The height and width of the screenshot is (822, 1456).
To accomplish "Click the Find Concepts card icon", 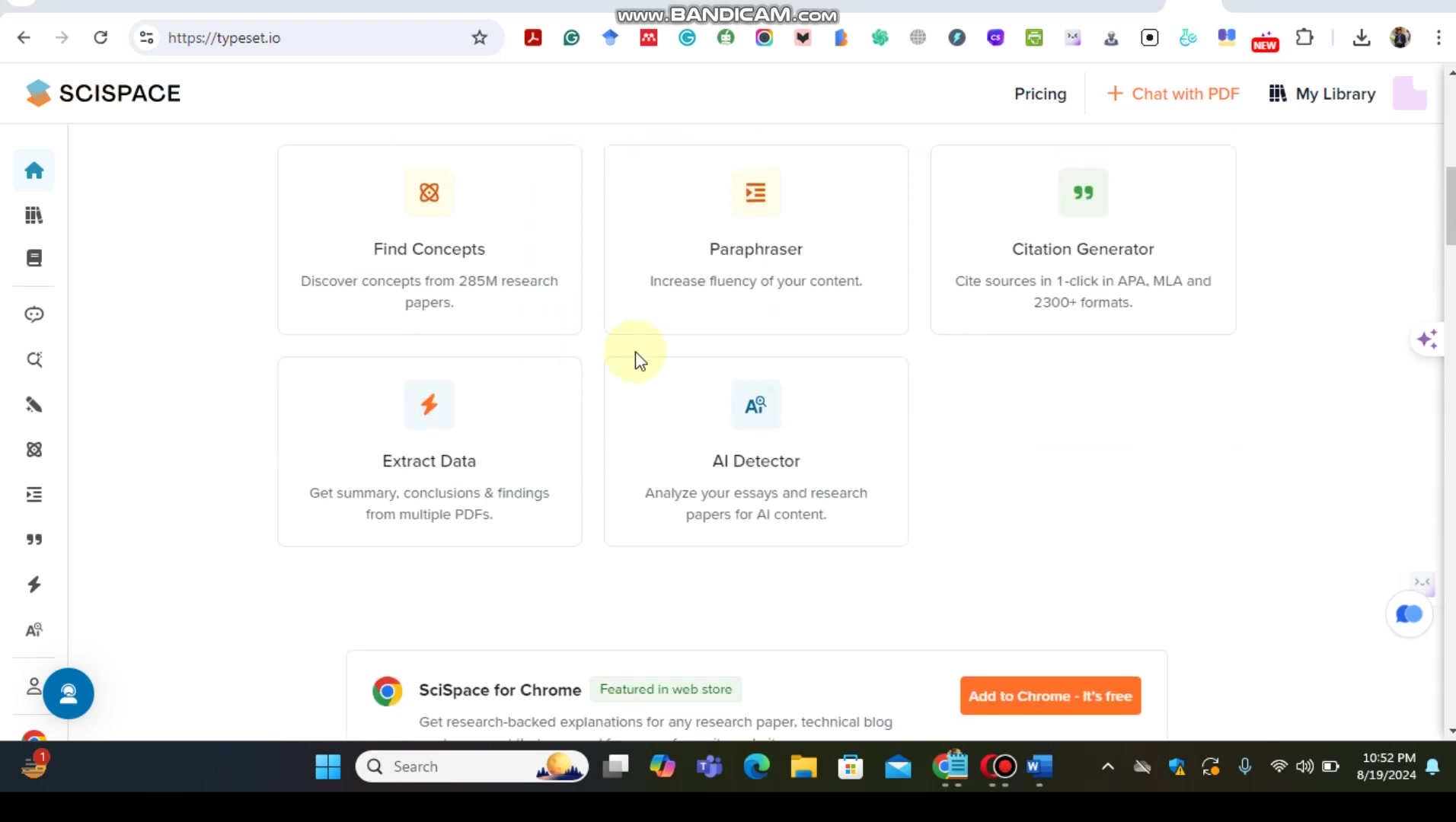I will coord(429,193).
